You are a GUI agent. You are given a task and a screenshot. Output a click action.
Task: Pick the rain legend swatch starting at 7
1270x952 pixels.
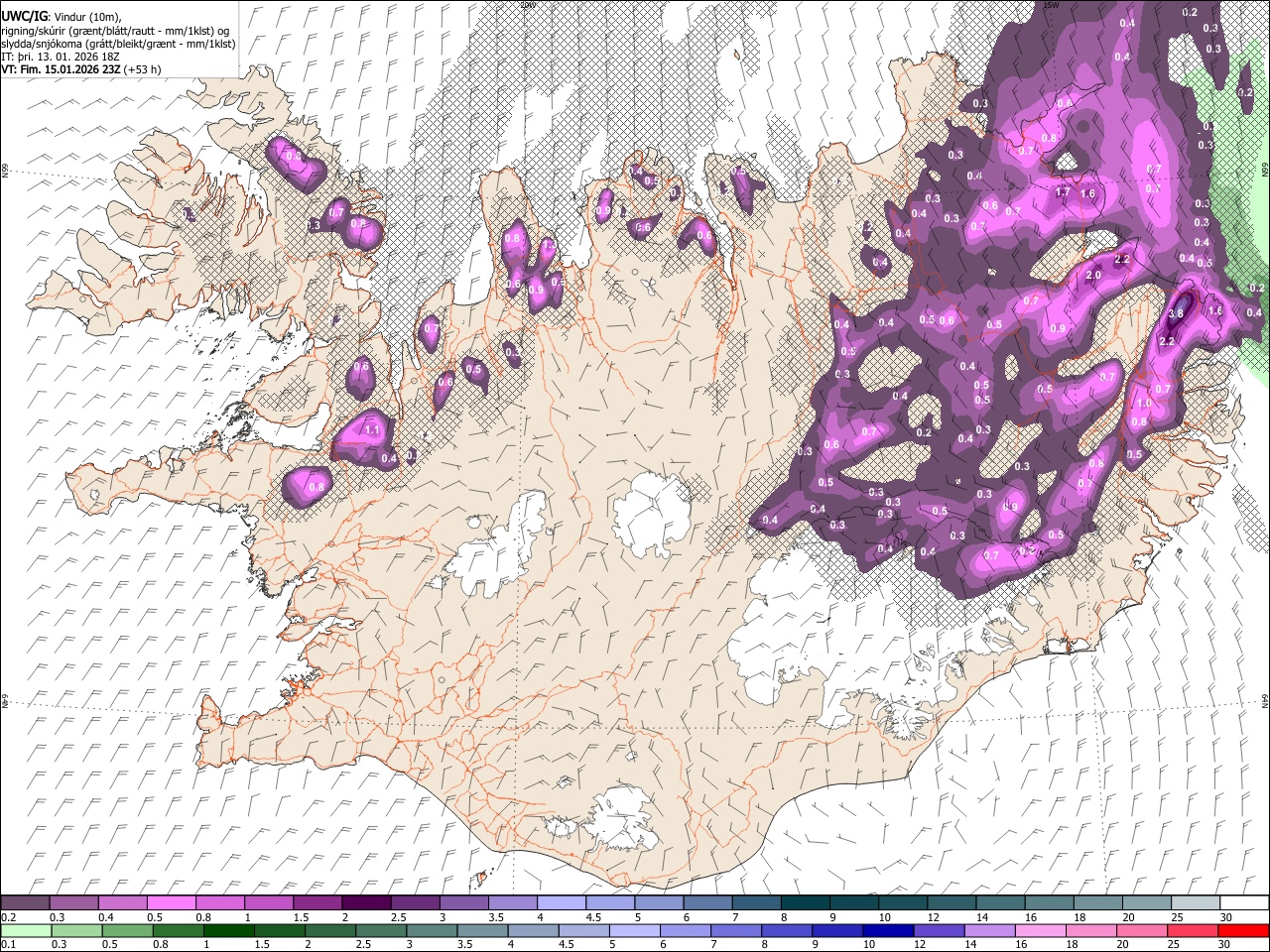(x=735, y=931)
